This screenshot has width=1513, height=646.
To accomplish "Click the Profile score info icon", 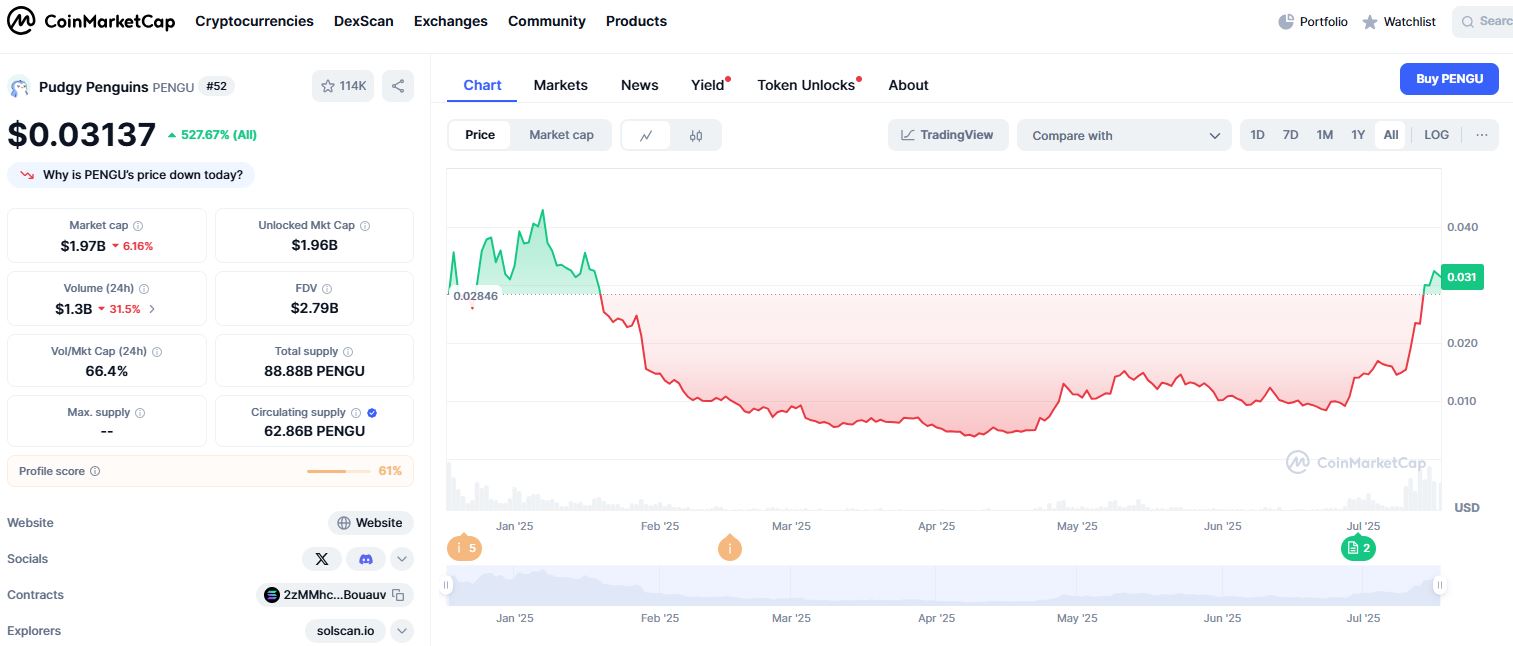I will point(95,471).
